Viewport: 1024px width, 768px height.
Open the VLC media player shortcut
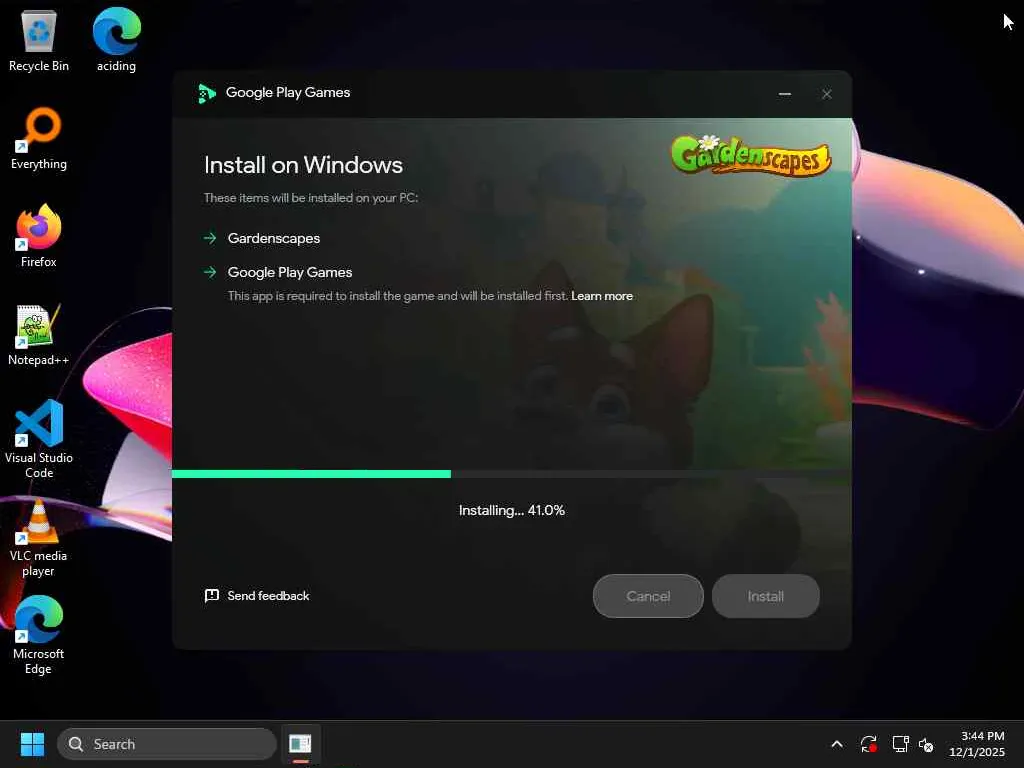(39, 537)
